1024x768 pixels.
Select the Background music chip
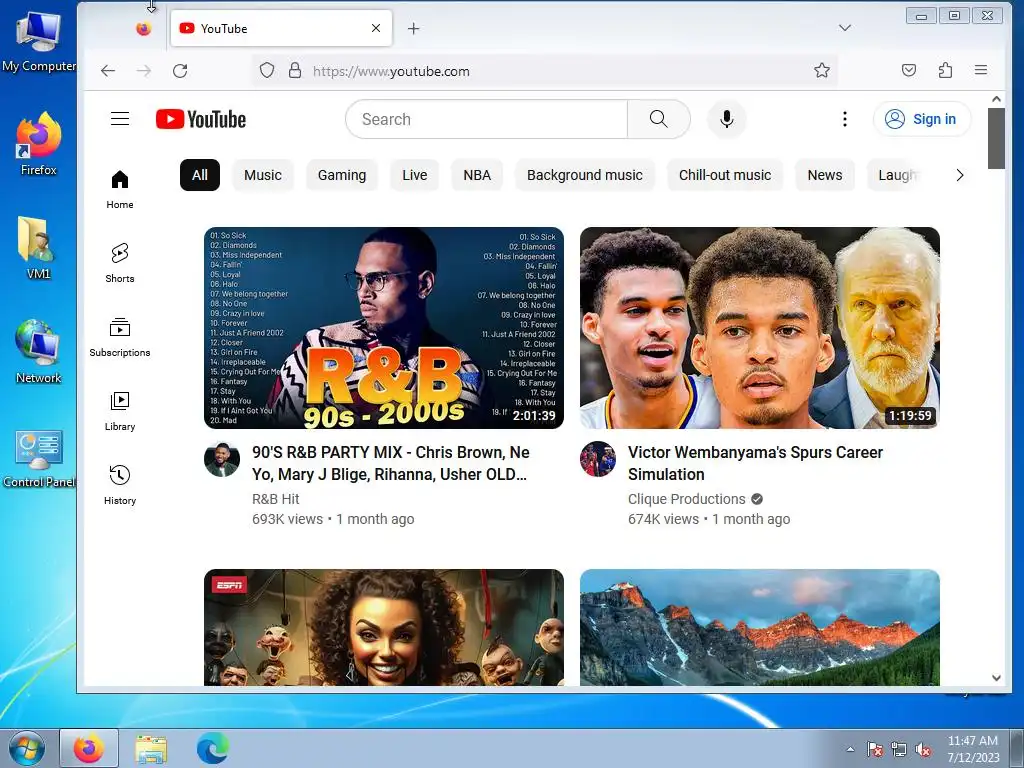584,175
